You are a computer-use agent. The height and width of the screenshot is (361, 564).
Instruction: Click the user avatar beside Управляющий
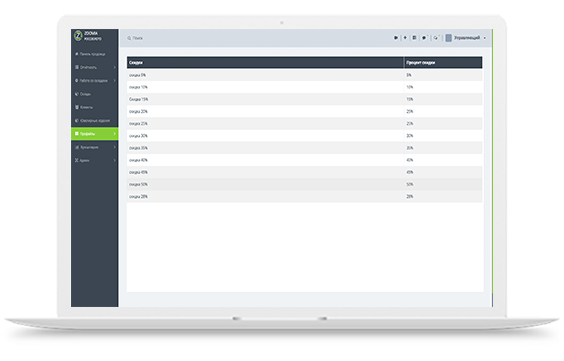coord(449,38)
